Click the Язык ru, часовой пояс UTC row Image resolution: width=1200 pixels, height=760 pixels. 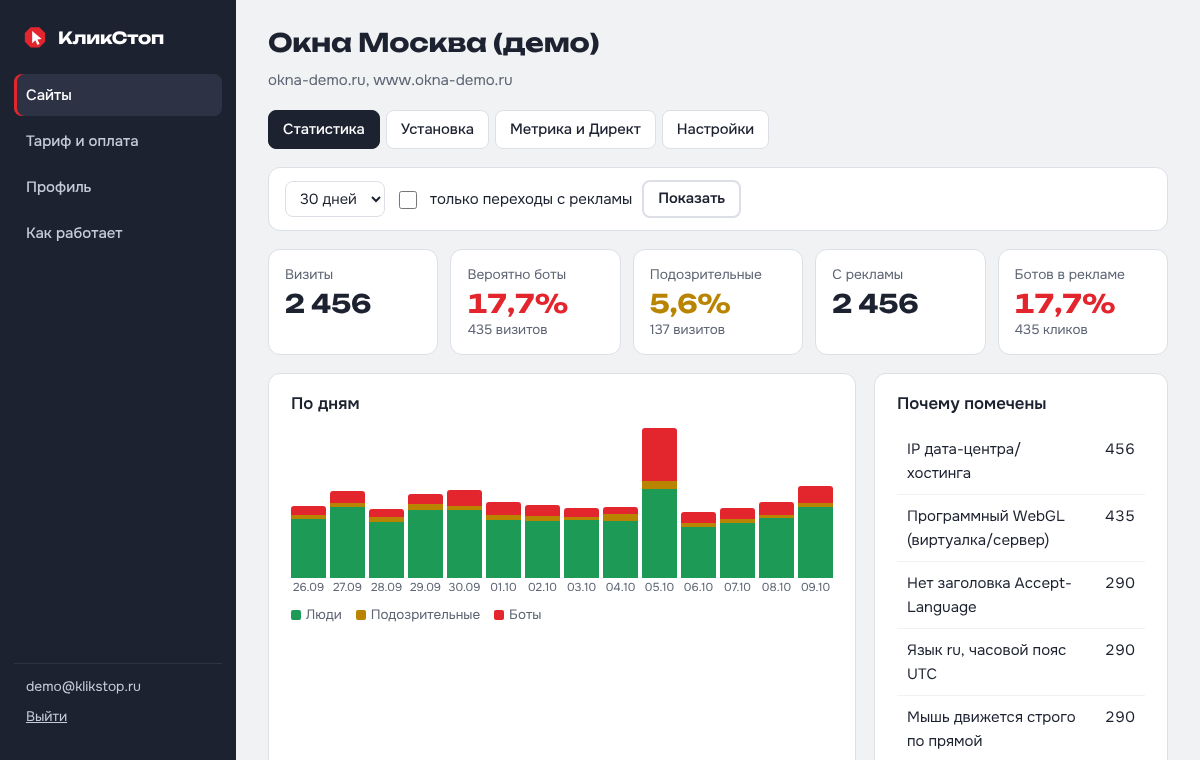click(1021, 662)
